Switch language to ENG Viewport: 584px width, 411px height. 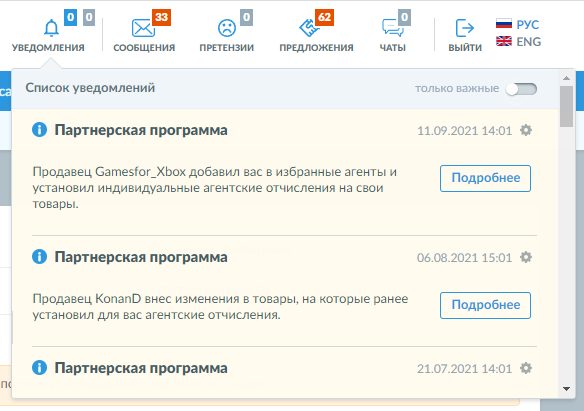click(x=518, y=42)
